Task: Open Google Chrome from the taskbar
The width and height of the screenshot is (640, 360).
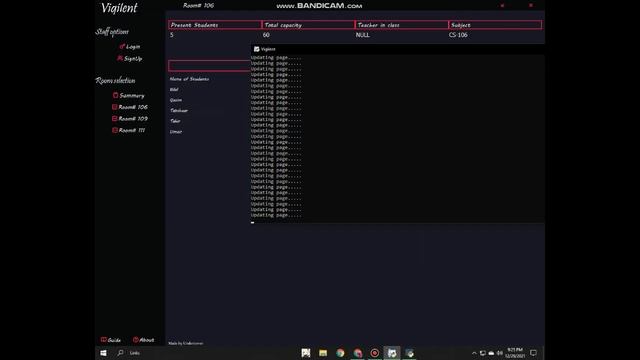Action: pos(340,353)
